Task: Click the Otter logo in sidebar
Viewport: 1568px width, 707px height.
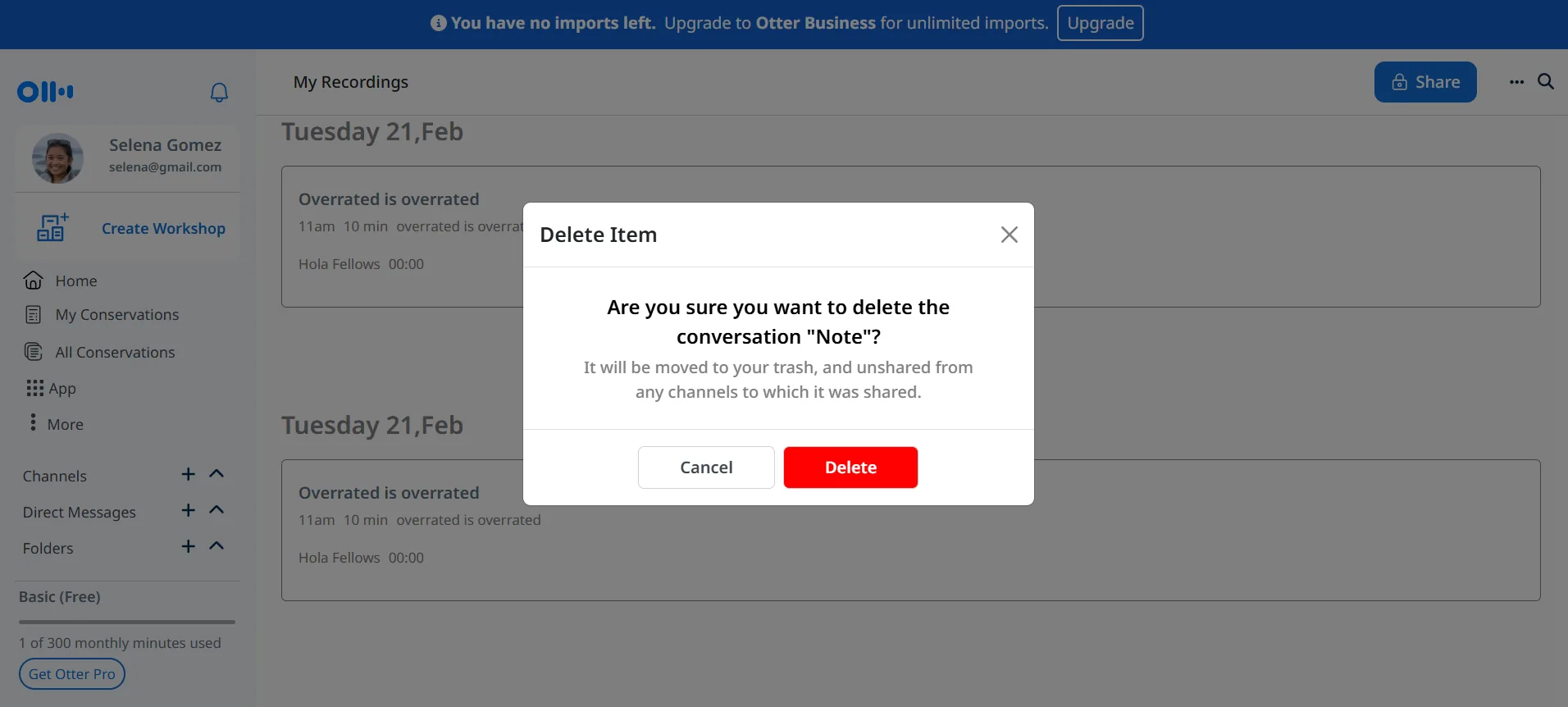Action: pyautogui.click(x=45, y=92)
